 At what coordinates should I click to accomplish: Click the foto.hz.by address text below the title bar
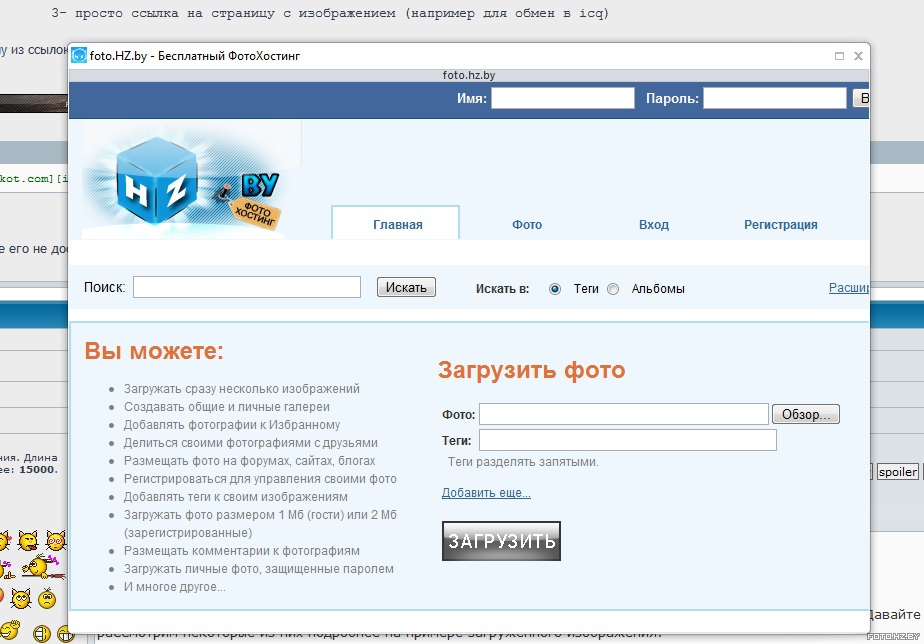pyautogui.click(x=469, y=75)
